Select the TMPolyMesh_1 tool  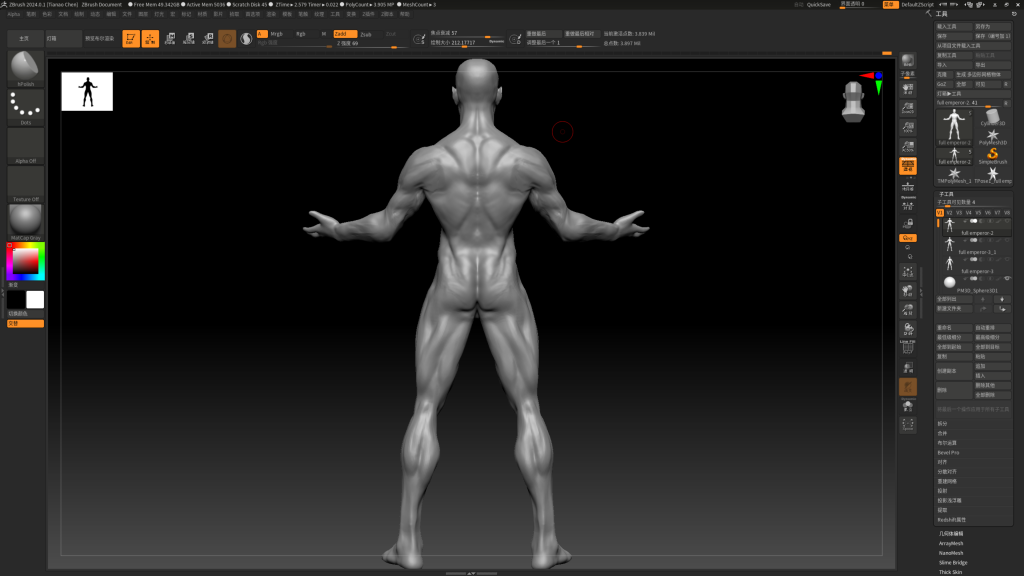(x=954, y=175)
